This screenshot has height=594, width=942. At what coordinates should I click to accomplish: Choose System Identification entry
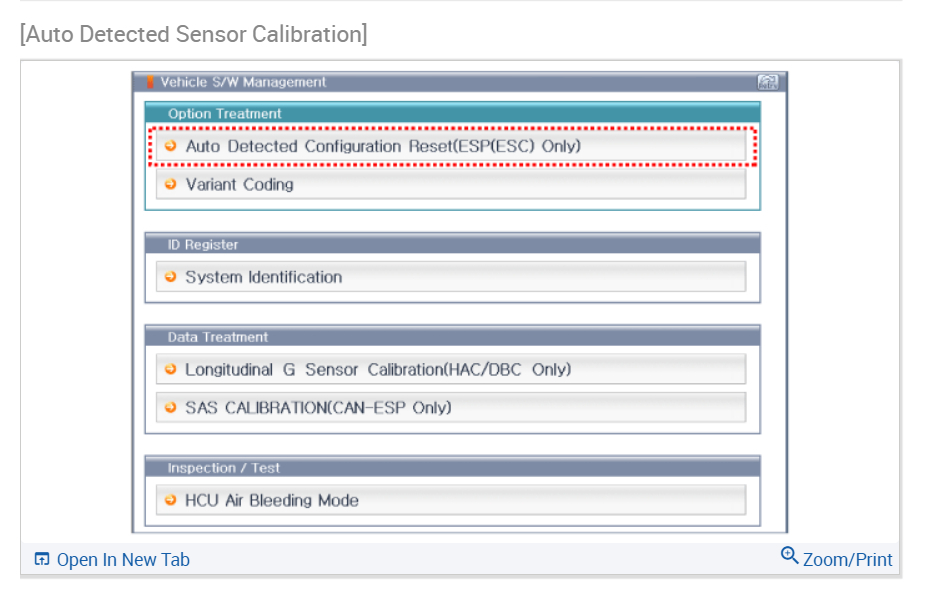click(x=264, y=277)
